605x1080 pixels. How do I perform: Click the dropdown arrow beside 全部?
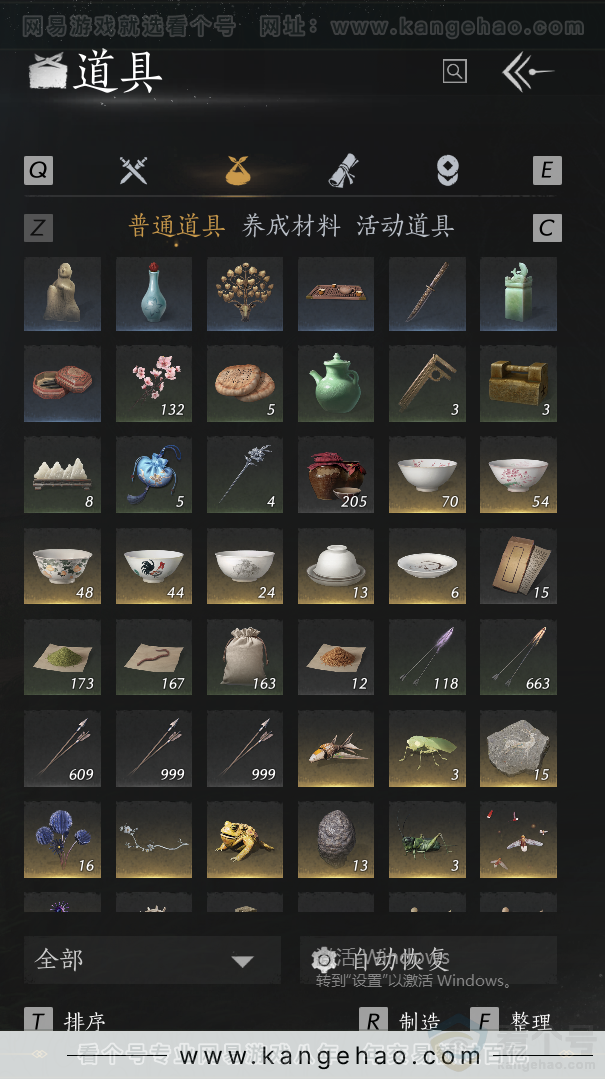point(243,960)
